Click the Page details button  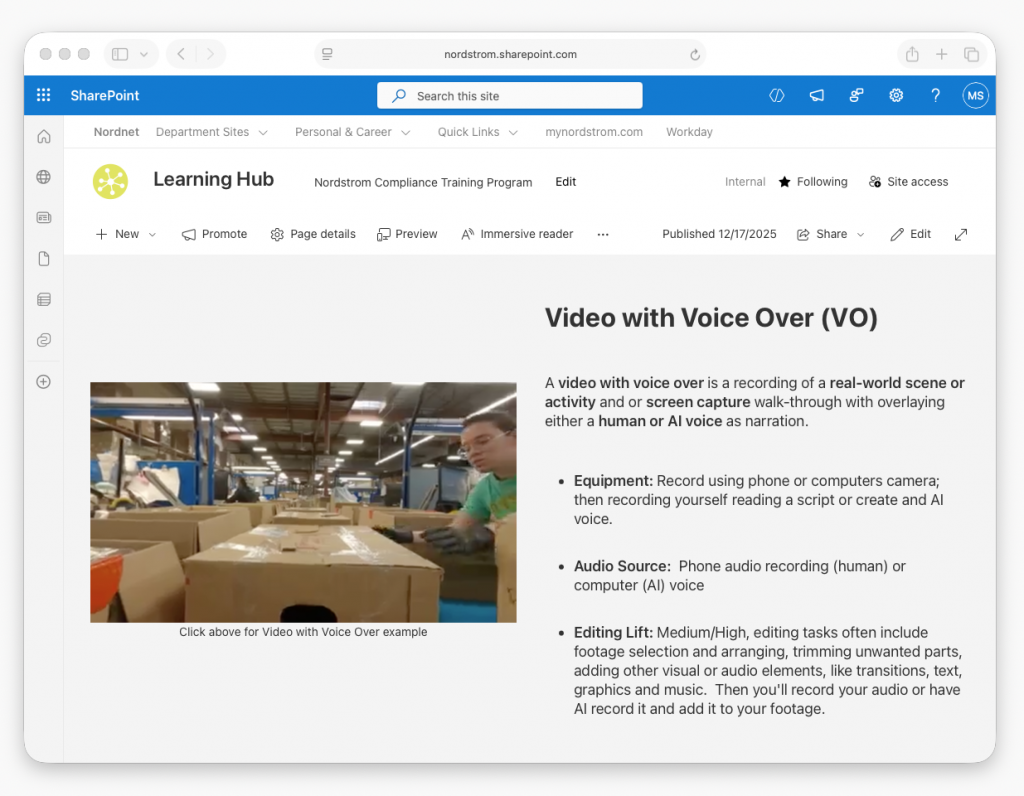point(313,234)
